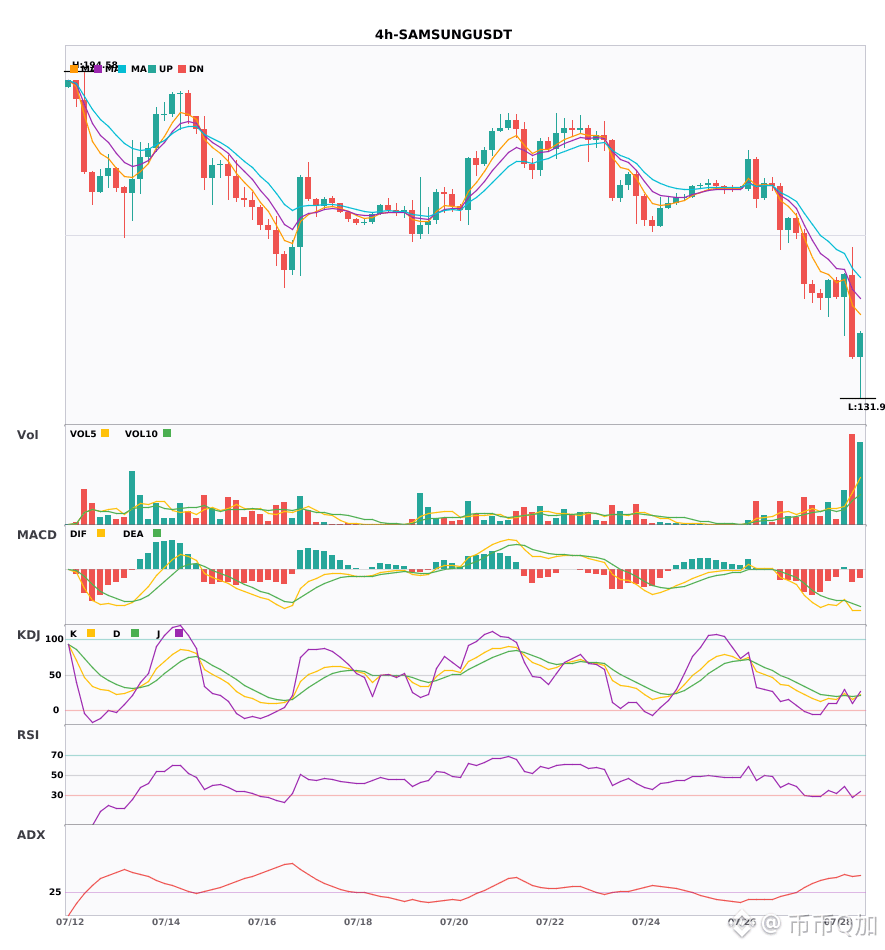This screenshot has height=950, width=885.
Task: Click the 4h-SAMSUNGUSDT chart title
Action: tap(443, 35)
